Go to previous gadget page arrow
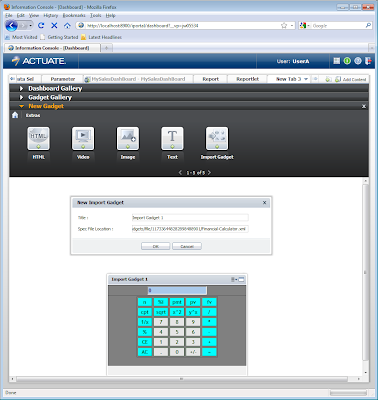Image resolution: width=378 pixels, height=400 pixels. pos(180,172)
